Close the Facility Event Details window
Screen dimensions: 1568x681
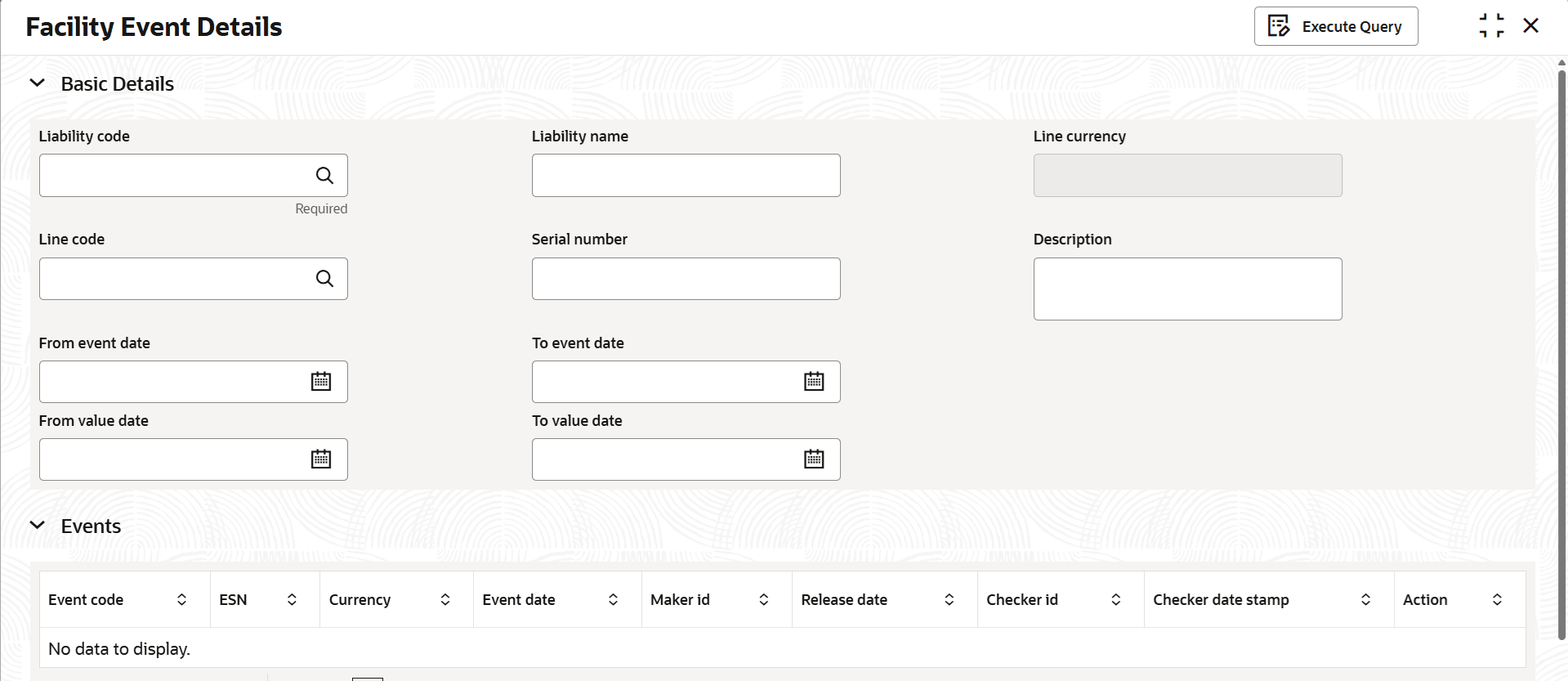pyautogui.click(x=1531, y=26)
